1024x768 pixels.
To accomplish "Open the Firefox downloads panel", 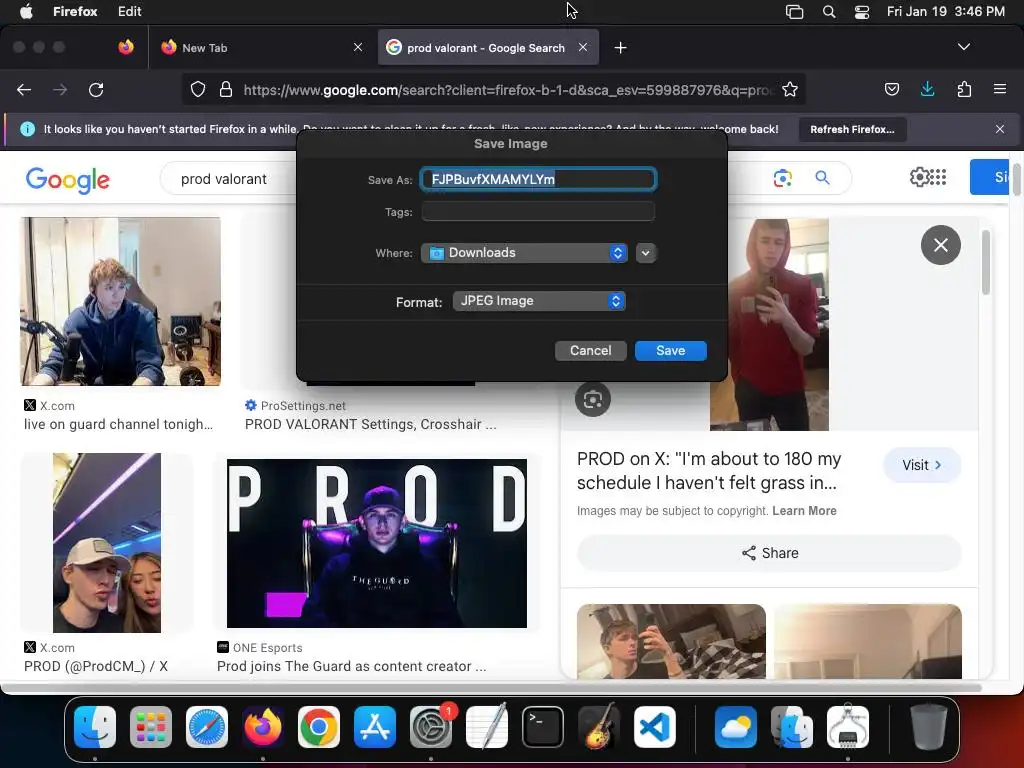I will tap(927, 89).
